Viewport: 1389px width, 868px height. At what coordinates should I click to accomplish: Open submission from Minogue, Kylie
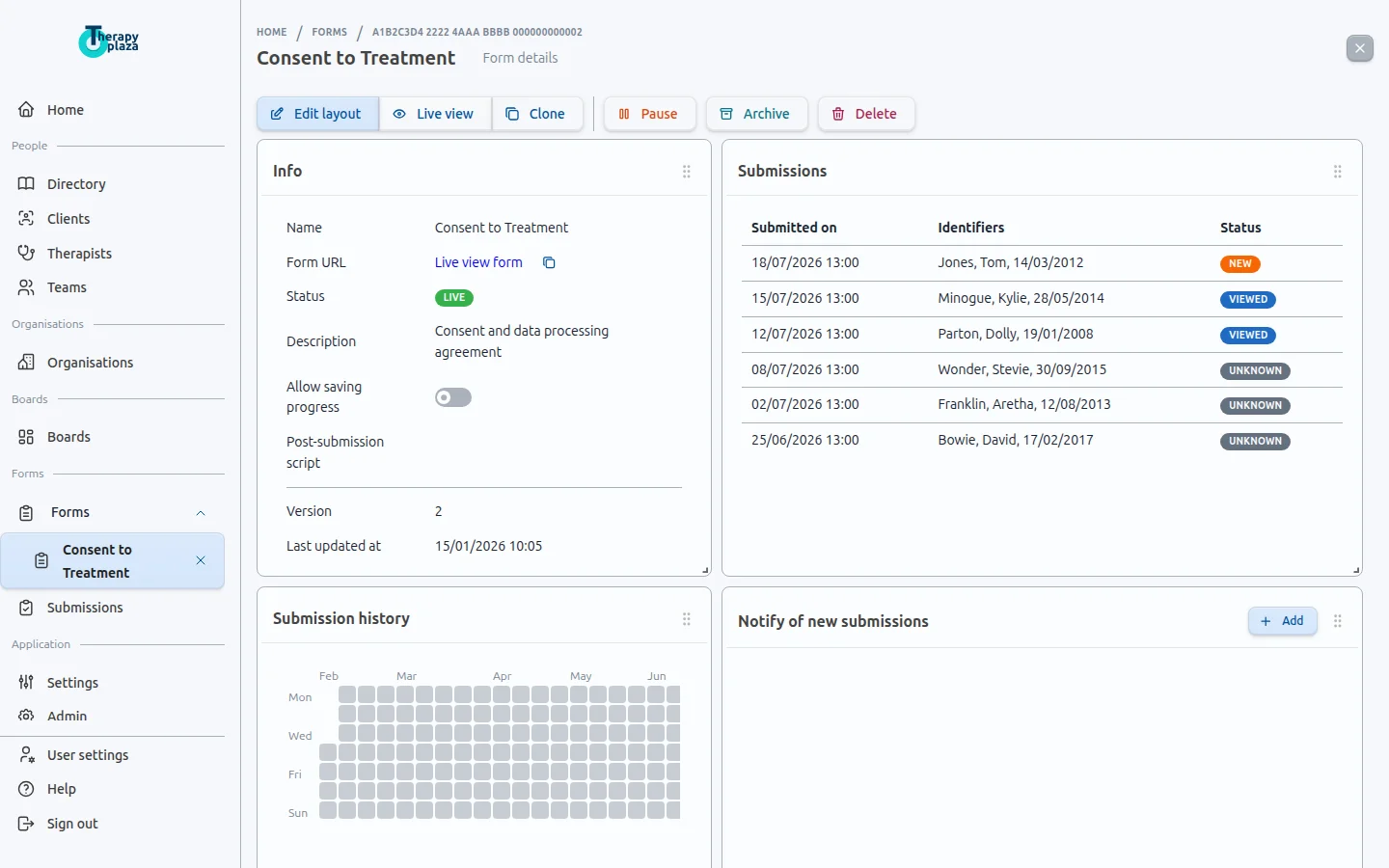pyautogui.click(x=1042, y=299)
